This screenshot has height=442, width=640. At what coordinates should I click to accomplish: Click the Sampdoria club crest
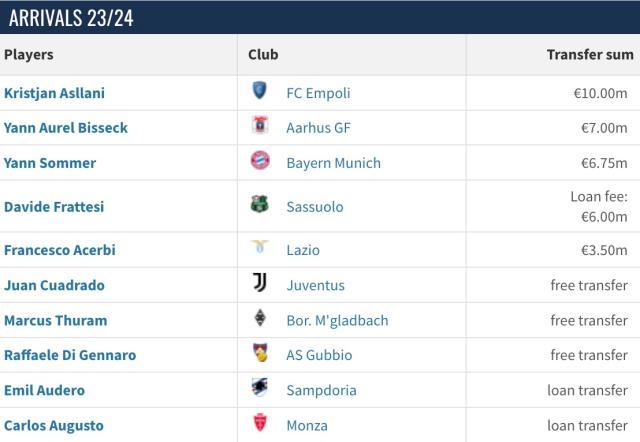coord(260,389)
